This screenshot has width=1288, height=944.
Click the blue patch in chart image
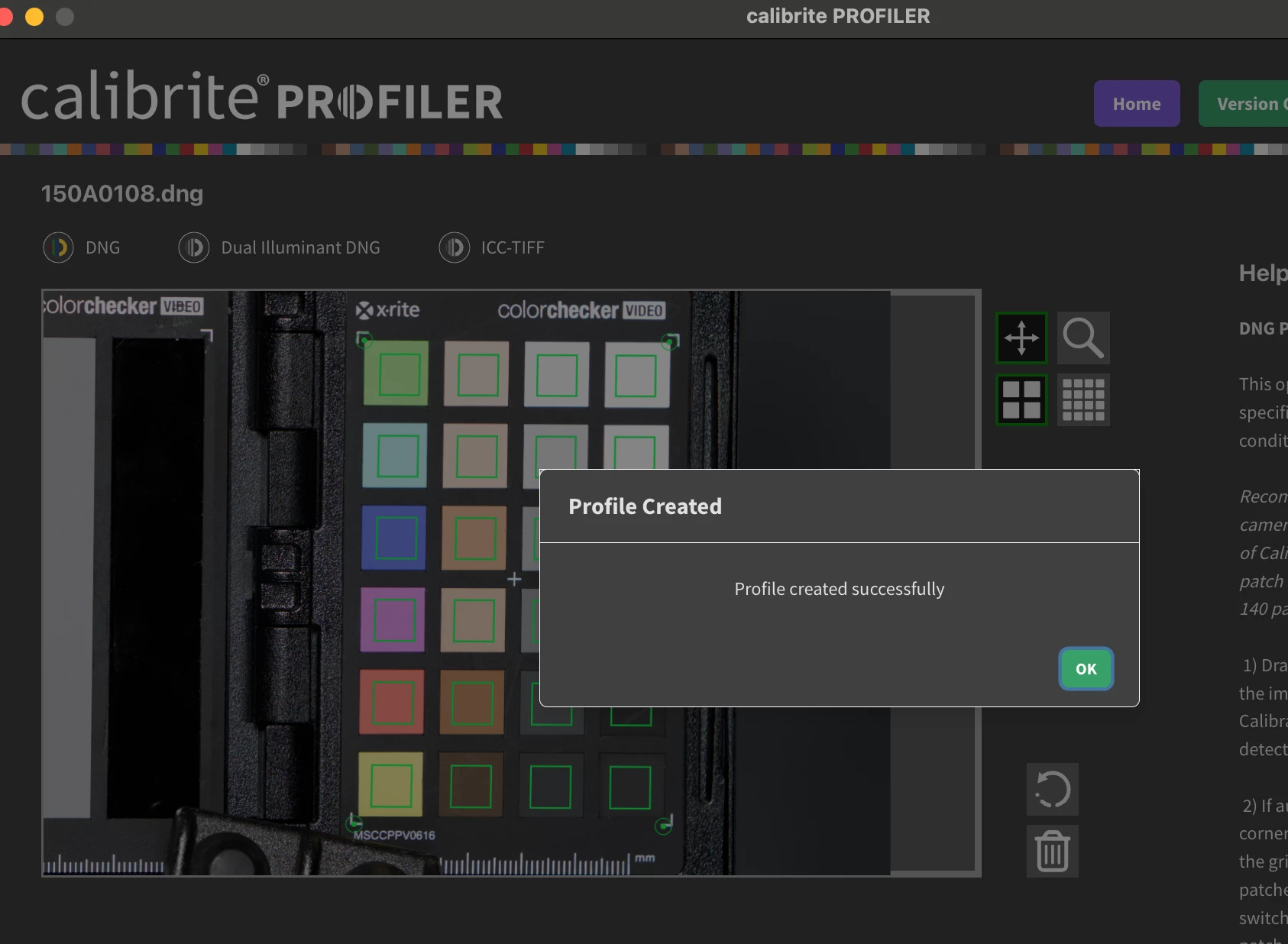point(394,538)
